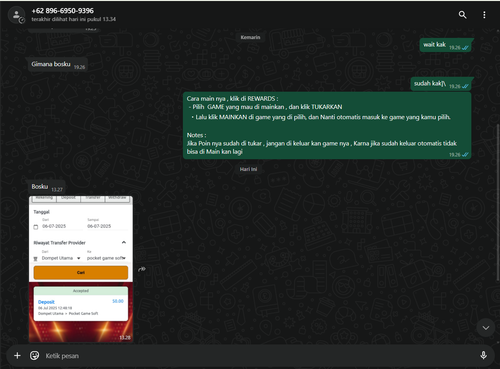Click the 'Cara main nya' instructions message
The image size is (500, 369).
(x=327, y=126)
